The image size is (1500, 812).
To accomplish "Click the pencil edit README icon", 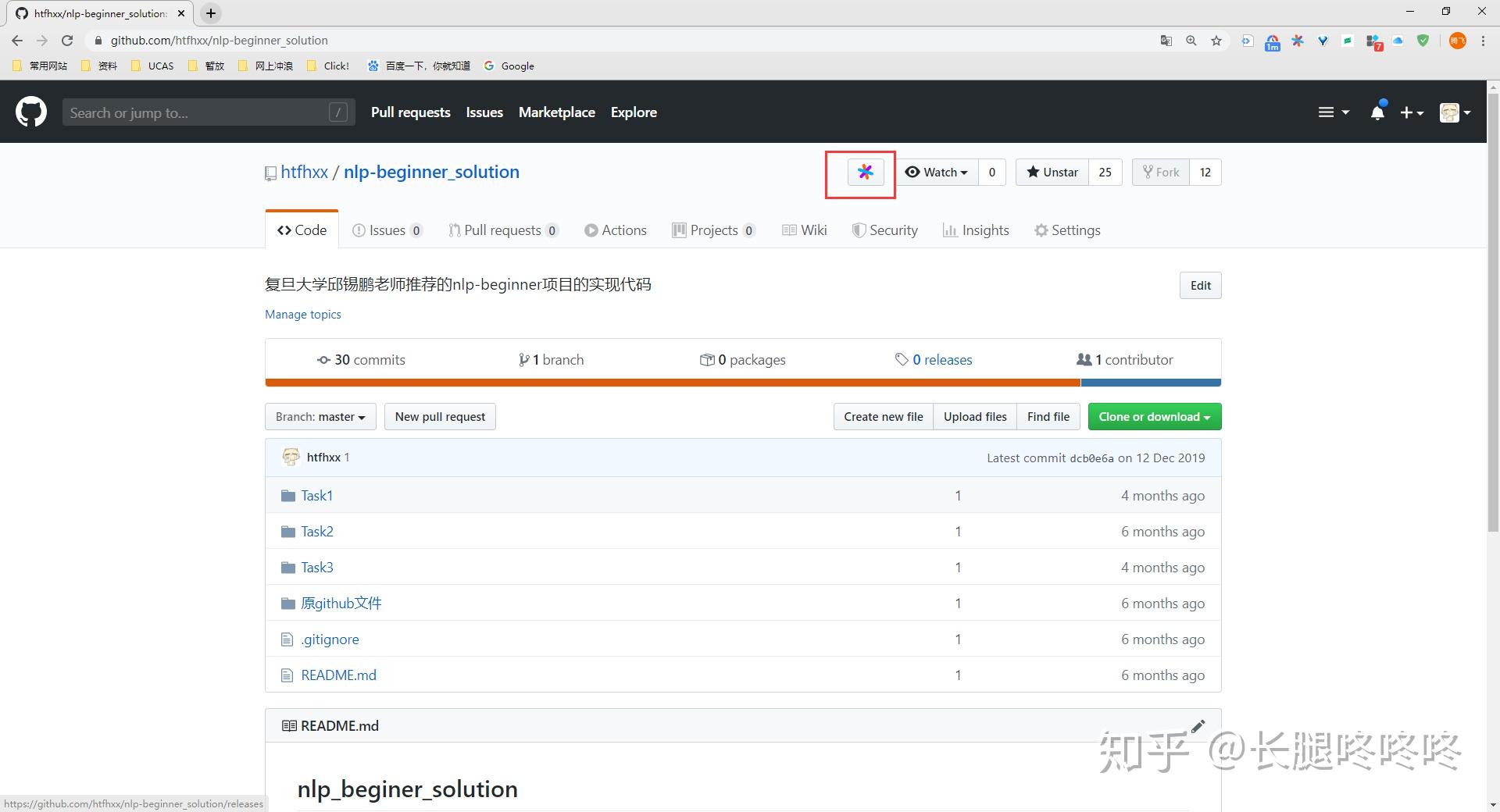I will tap(1198, 725).
